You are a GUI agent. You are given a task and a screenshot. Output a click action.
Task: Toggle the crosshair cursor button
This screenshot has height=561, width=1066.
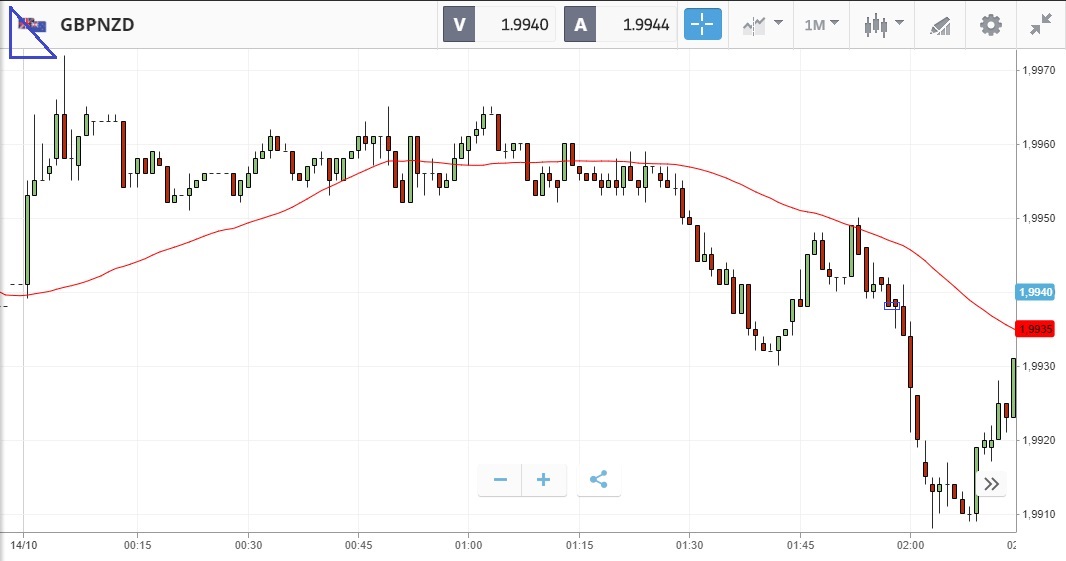click(x=702, y=25)
